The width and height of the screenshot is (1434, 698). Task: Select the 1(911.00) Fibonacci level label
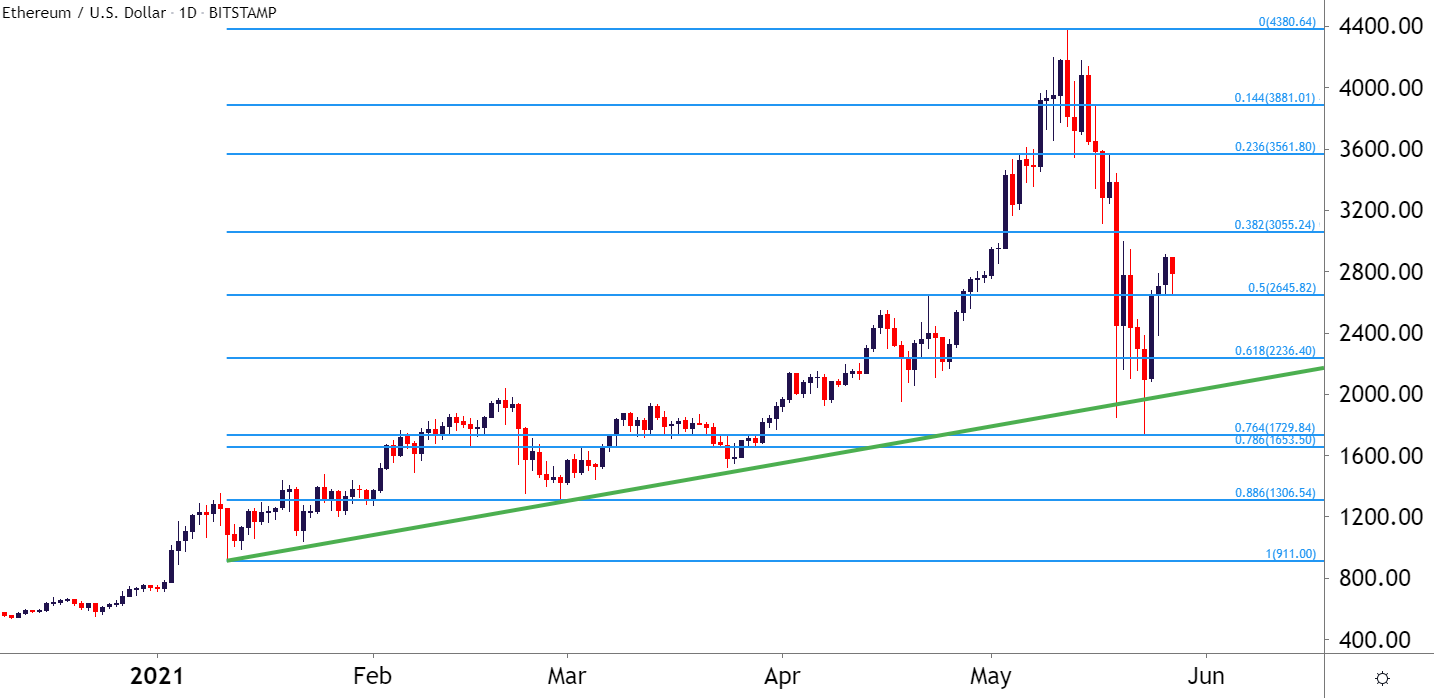click(1291, 554)
